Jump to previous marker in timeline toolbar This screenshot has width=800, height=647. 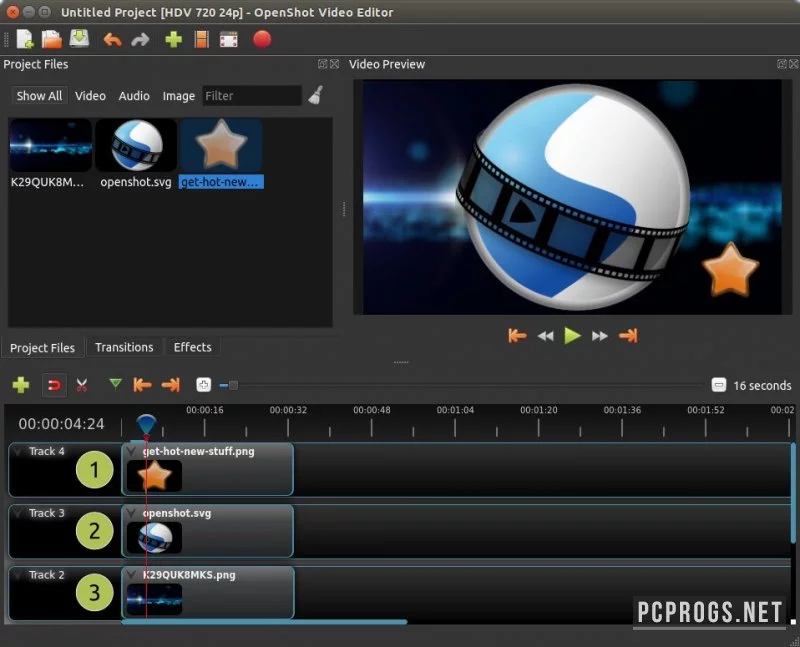coord(142,385)
